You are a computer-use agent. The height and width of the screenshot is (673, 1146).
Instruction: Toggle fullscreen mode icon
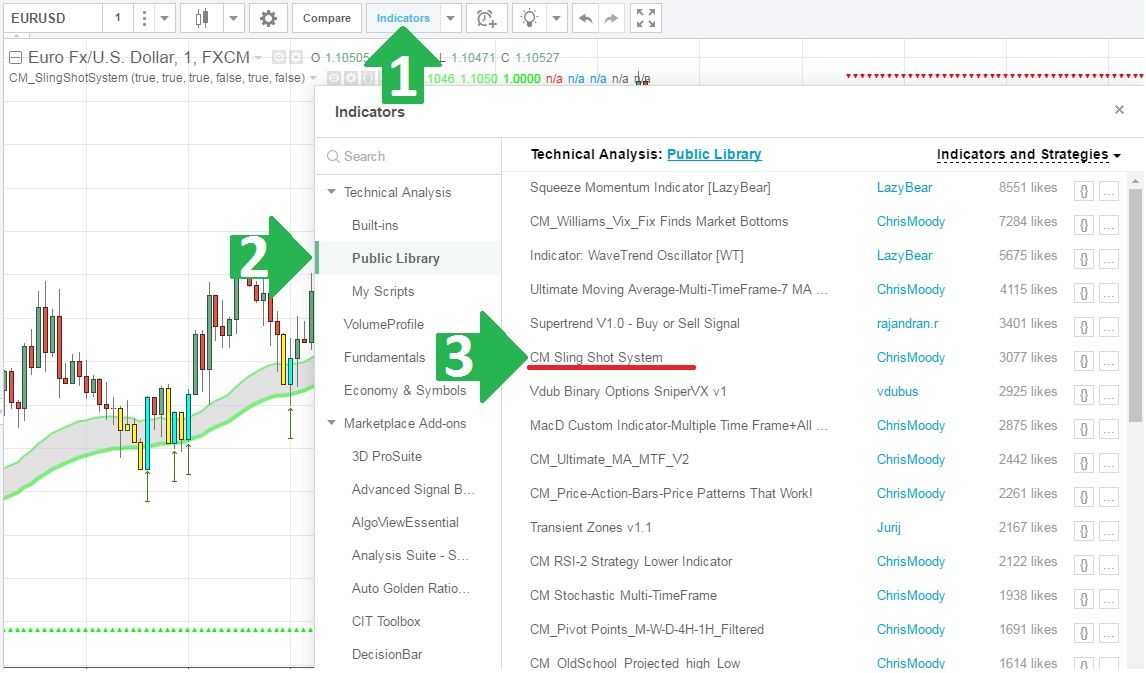647,18
